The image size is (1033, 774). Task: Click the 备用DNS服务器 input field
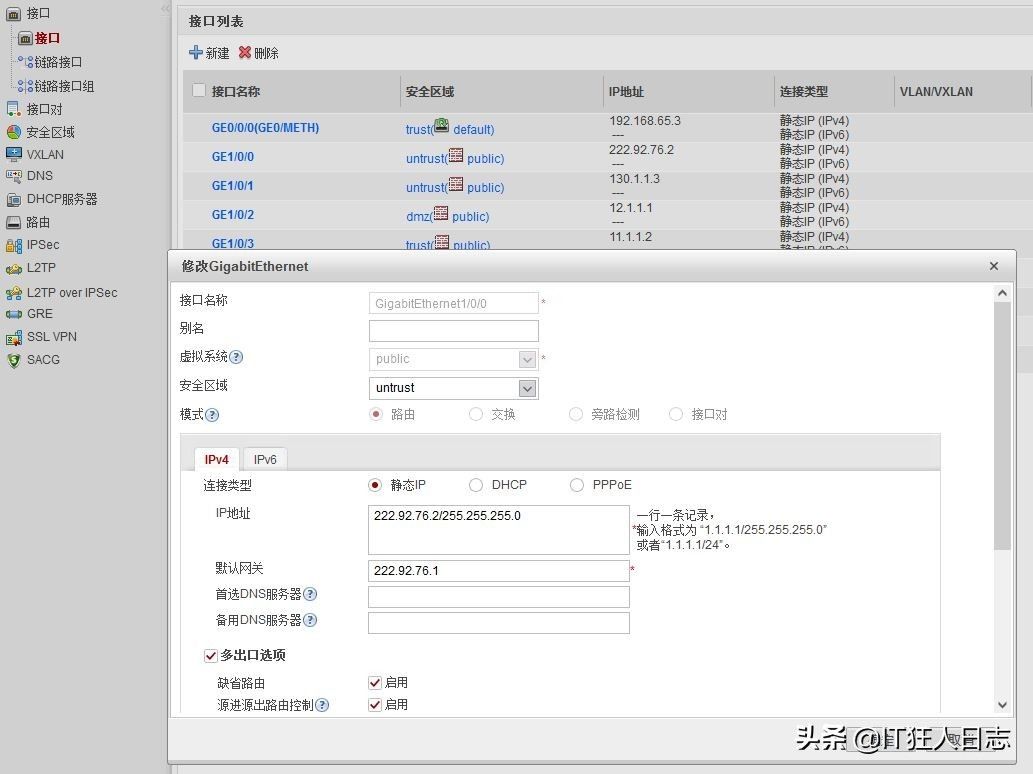pyautogui.click(x=499, y=622)
